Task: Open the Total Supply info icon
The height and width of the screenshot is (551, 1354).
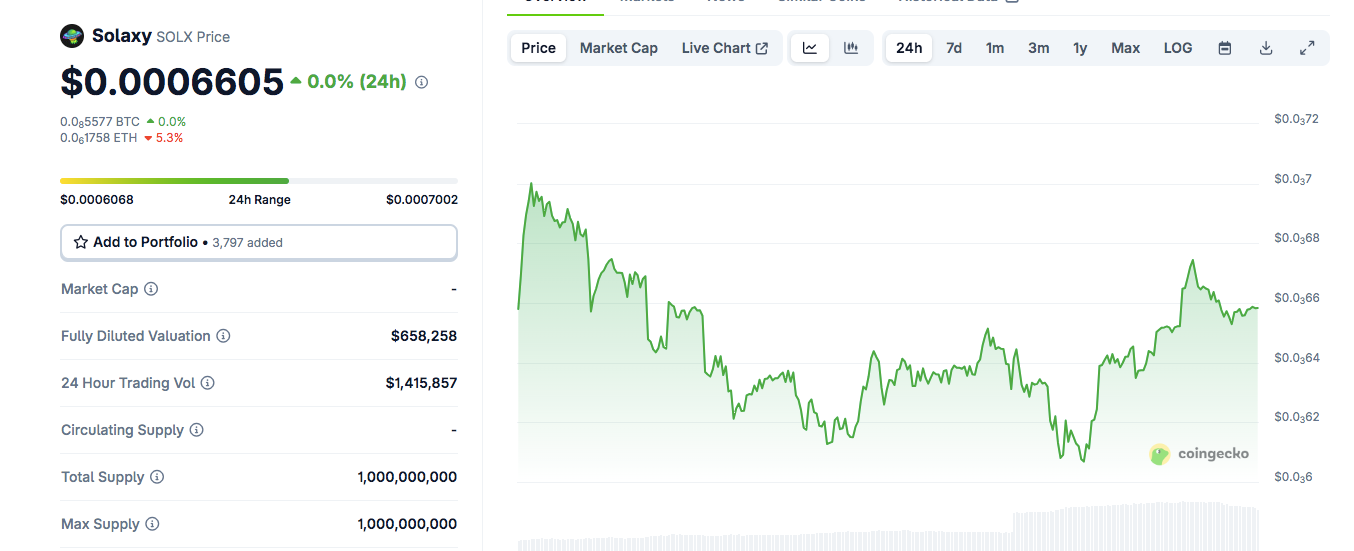Action: 157,477
